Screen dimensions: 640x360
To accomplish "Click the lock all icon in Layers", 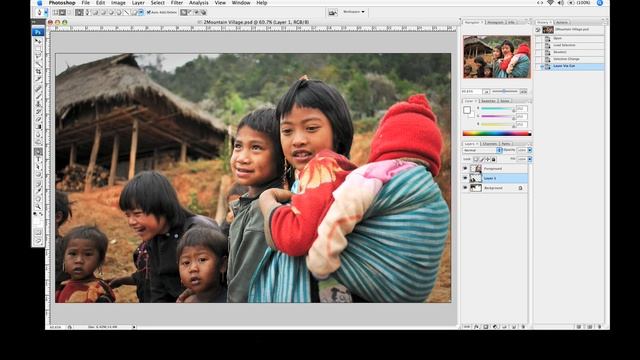I will [x=493, y=159].
